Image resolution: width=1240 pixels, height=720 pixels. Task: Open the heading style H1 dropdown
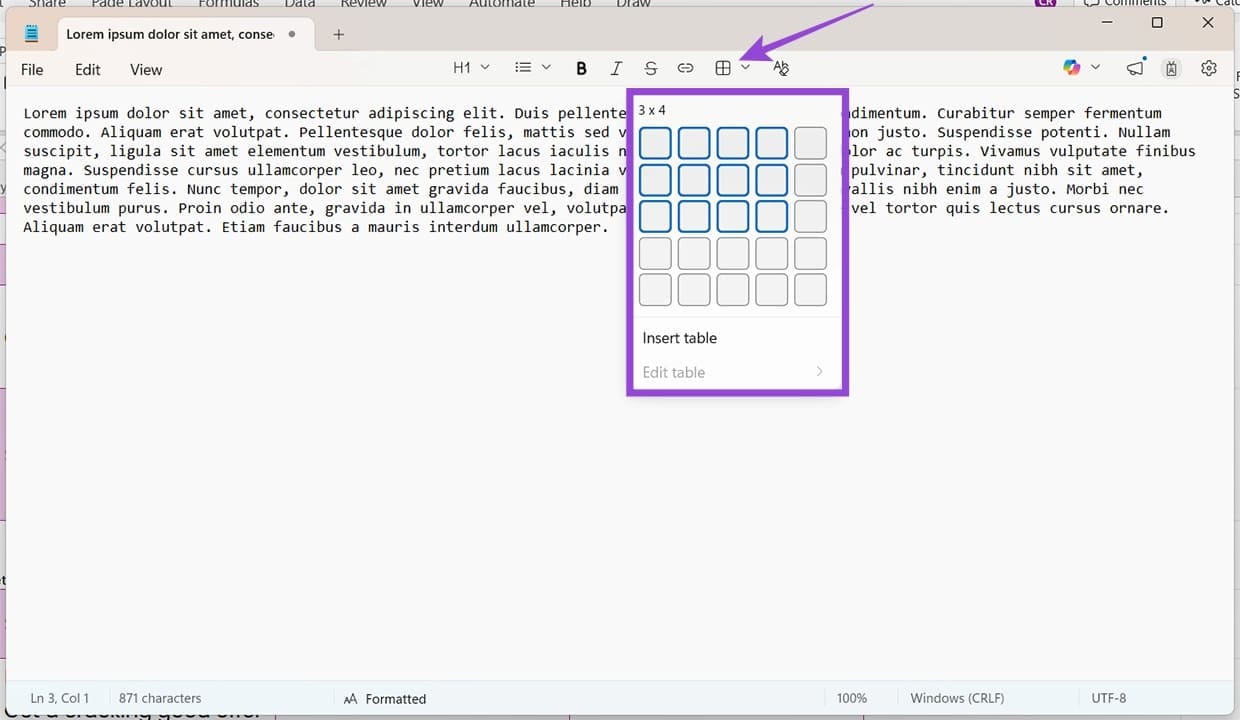tap(470, 67)
